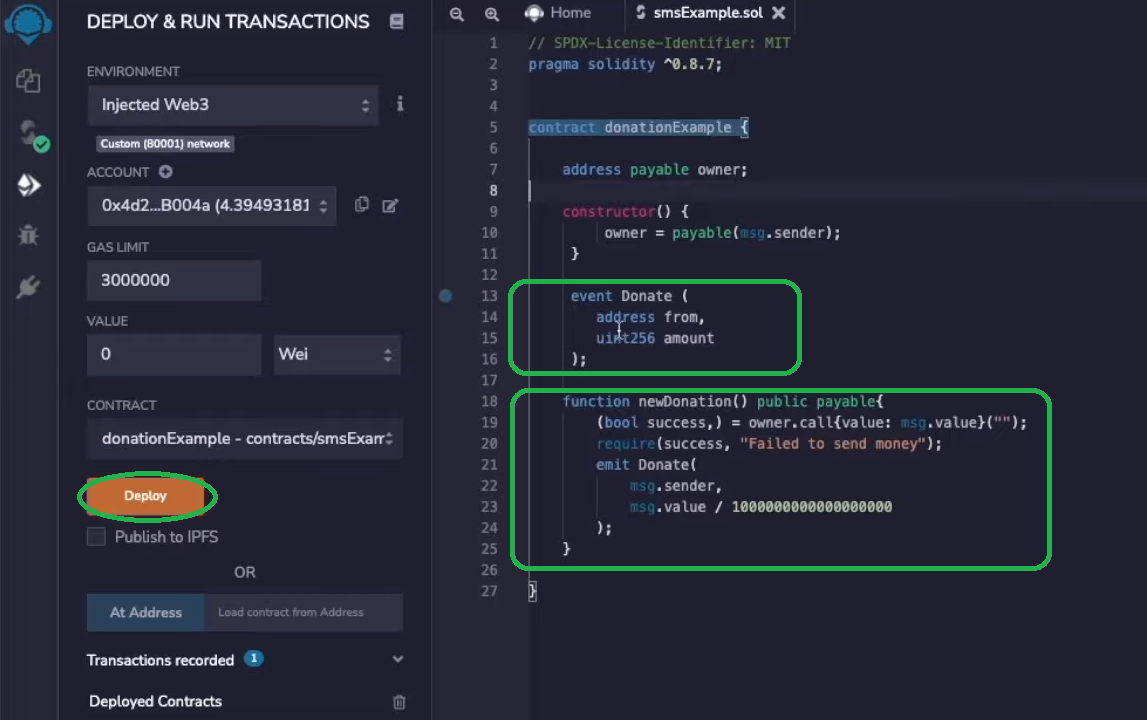Viewport: 1147px width, 720px height.
Task: Click 'contract donationExample {' line
Action: (x=638, y=127)
